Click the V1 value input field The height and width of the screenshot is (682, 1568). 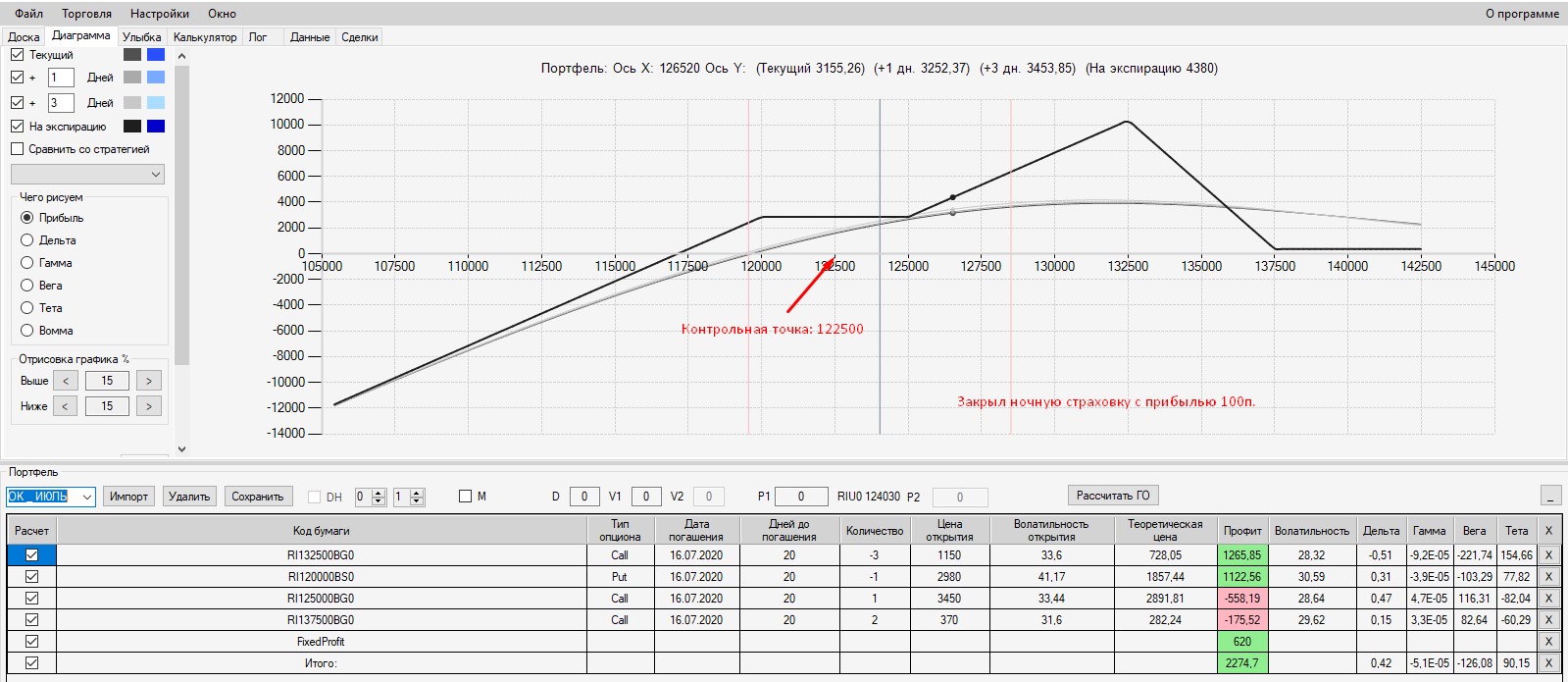point(646,497)
